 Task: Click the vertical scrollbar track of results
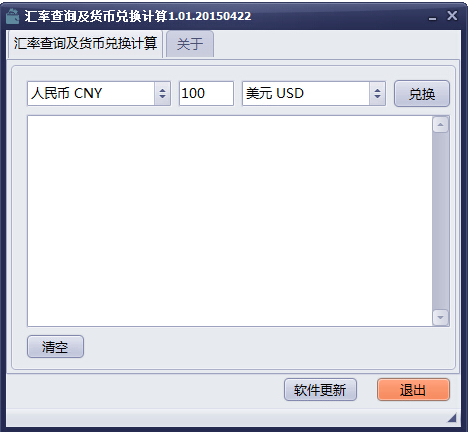pyautogui.click(x=440, y=221)
